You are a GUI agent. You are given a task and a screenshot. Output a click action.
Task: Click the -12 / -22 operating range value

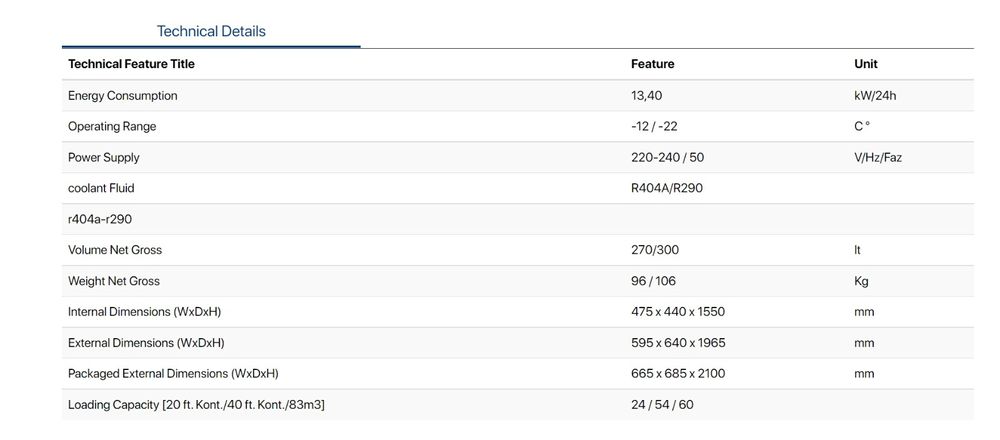654,127
